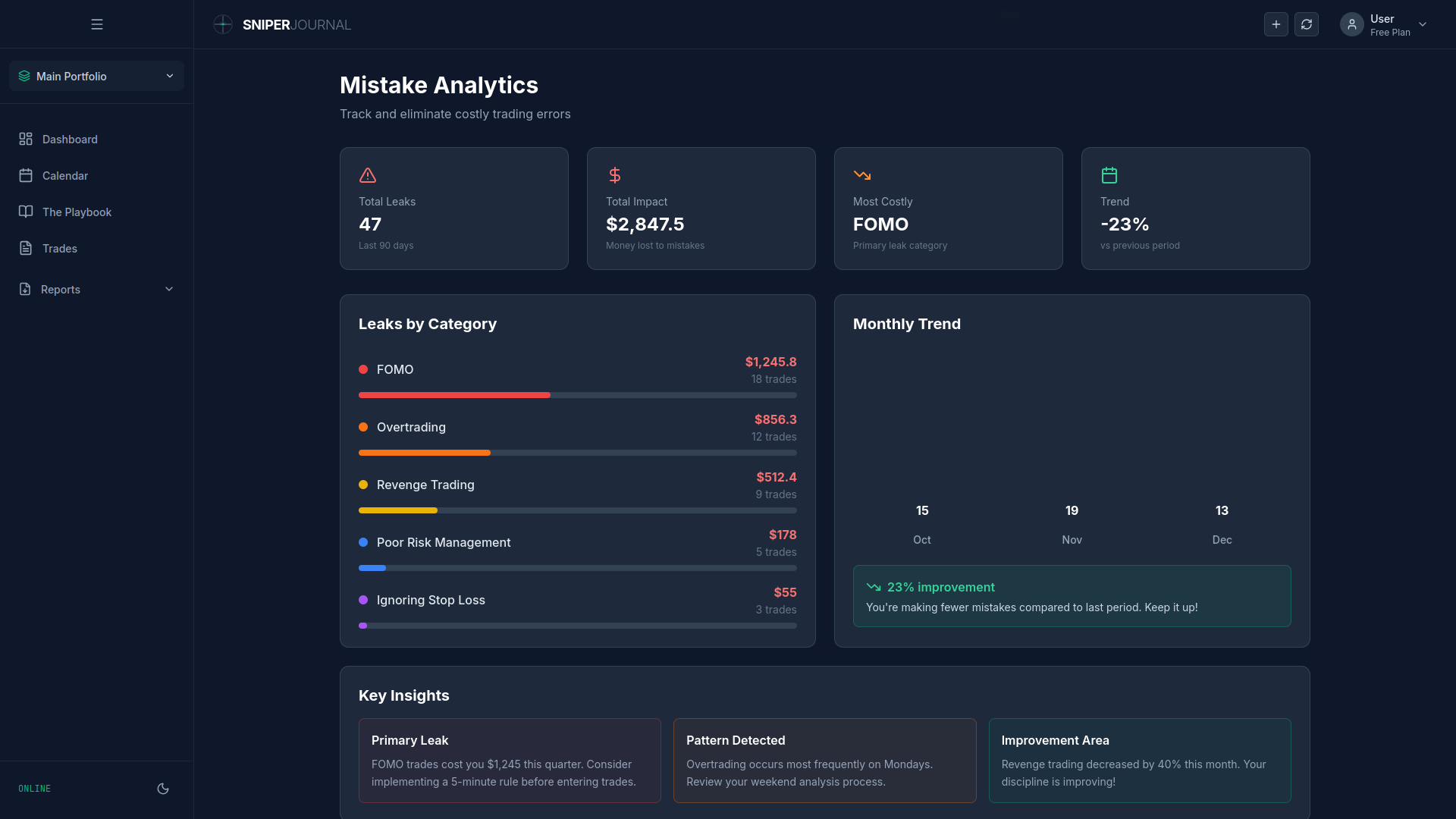Screen dimensions: 1456x819
Task: Click the Poor Risk Management blue bar
Action: point(372,568)
